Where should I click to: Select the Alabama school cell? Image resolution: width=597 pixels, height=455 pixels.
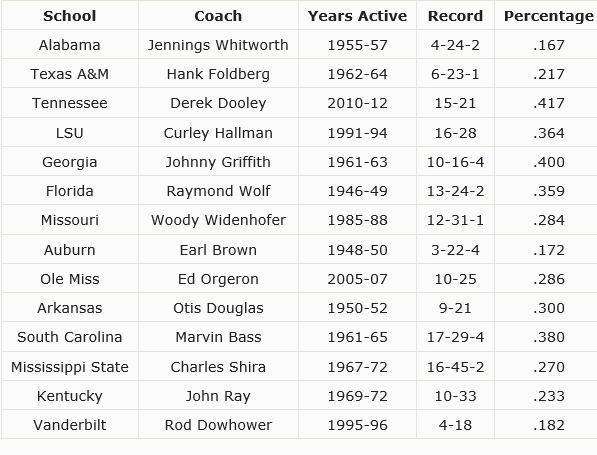pyautogui.click(x=70, y=45)
